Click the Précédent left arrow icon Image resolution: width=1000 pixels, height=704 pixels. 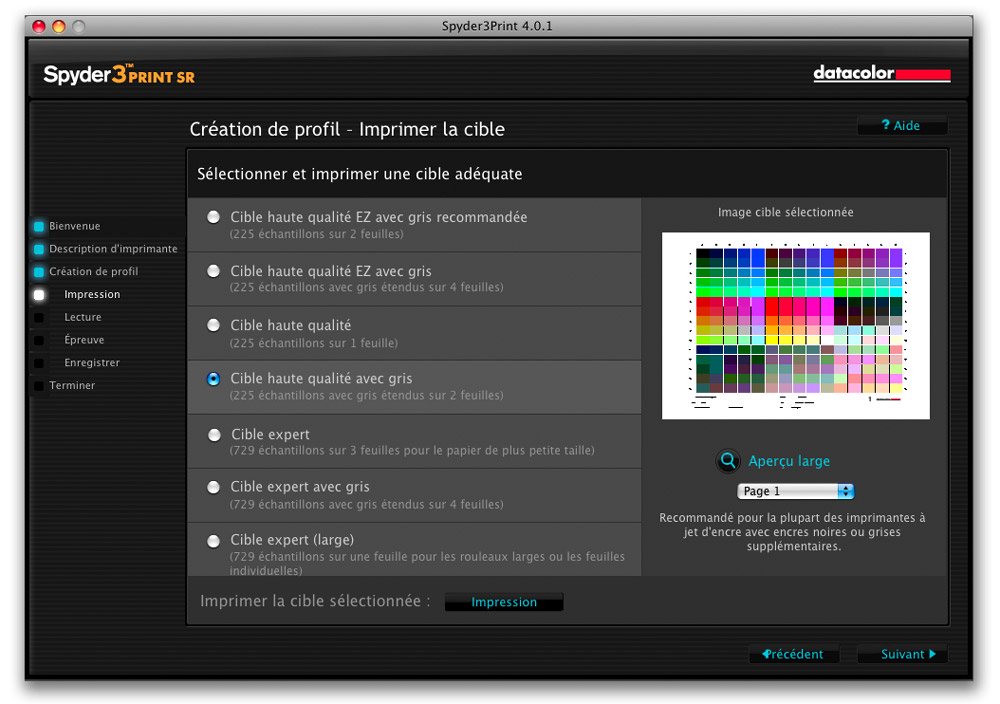coord(767,654)
